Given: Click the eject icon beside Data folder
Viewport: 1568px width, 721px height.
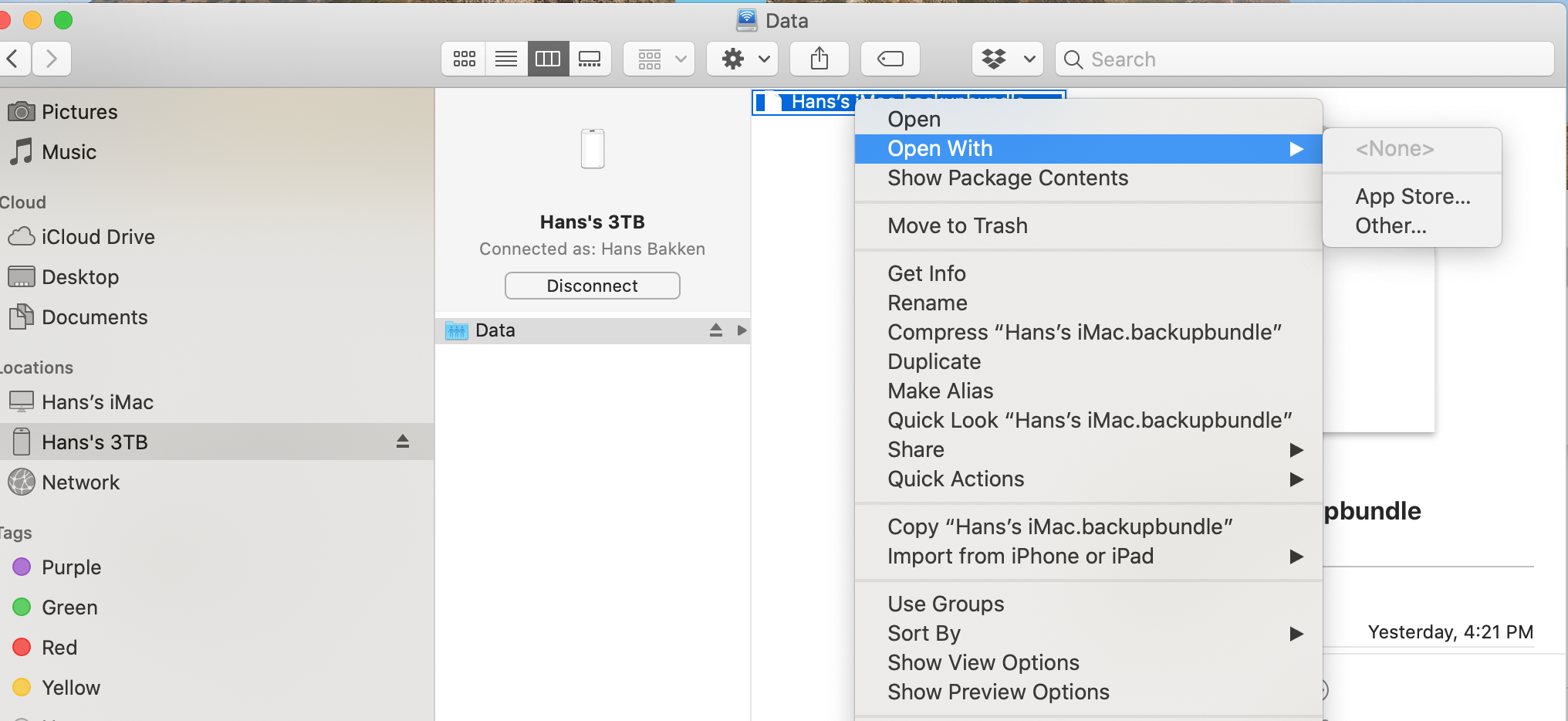Looking at the screenshot, I should click(715, 330).
